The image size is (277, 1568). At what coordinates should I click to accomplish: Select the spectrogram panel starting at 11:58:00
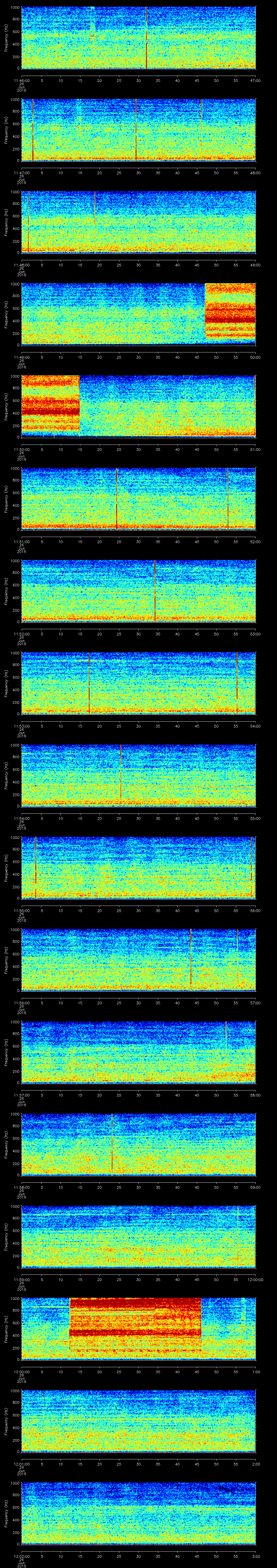click(138, 1144)
